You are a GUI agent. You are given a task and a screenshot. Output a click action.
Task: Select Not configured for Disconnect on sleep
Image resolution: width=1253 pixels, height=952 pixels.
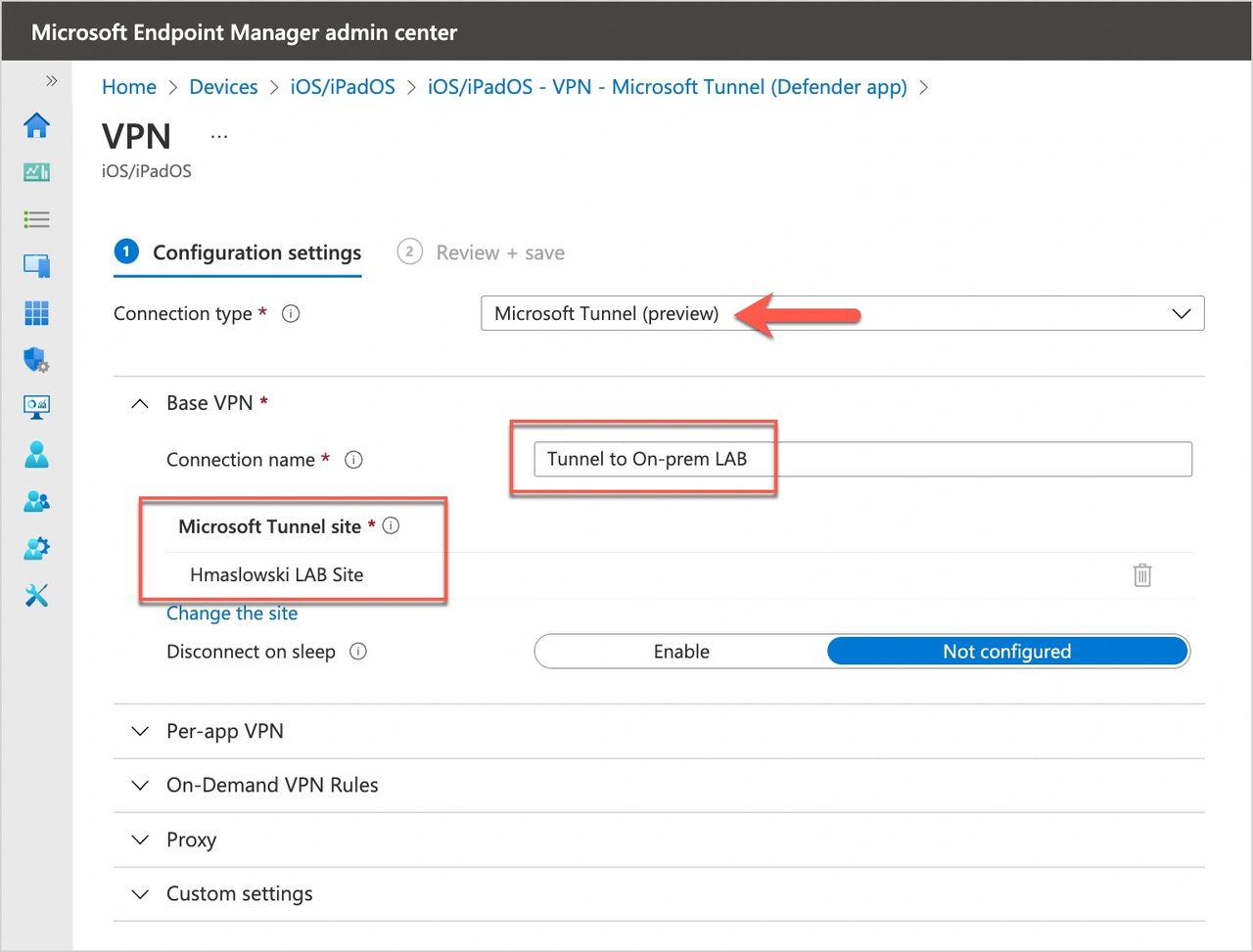click(x=1006, y=652)
